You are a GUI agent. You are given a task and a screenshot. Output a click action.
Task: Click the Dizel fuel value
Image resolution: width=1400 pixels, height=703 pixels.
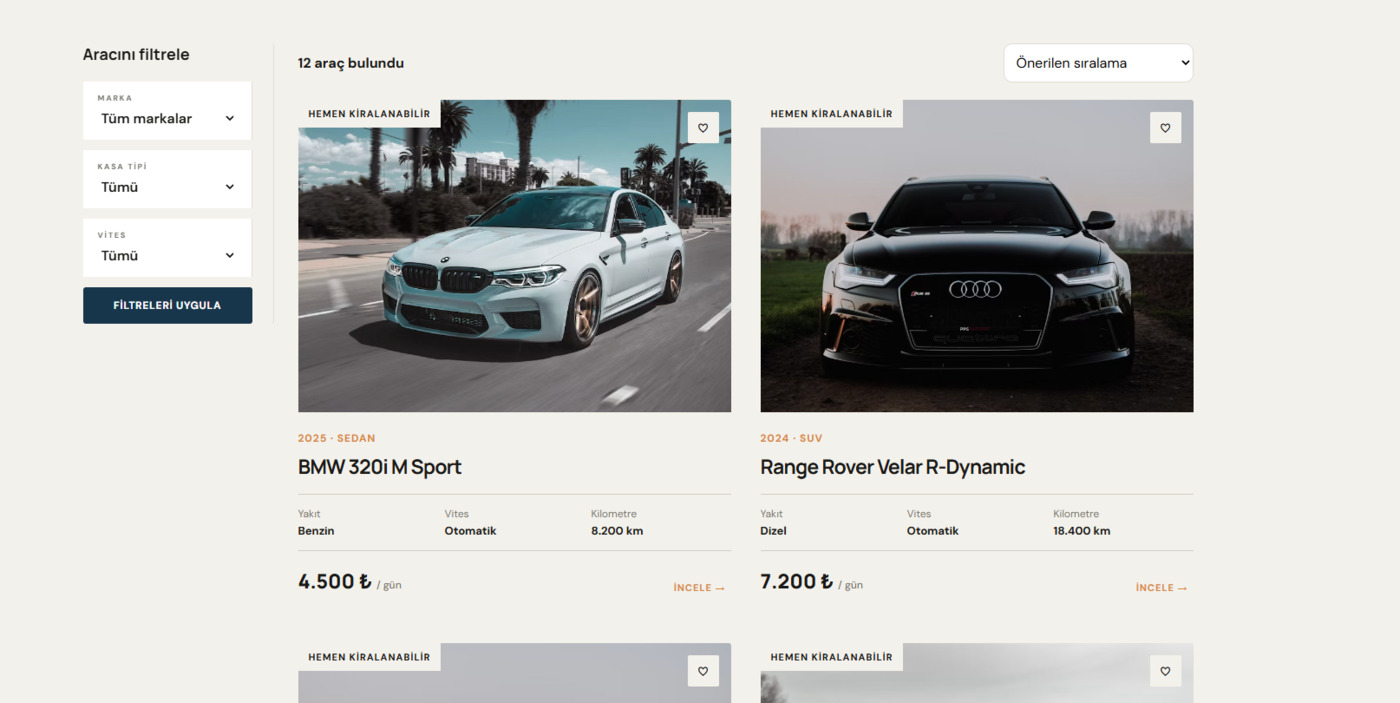[x=773, y=531]
